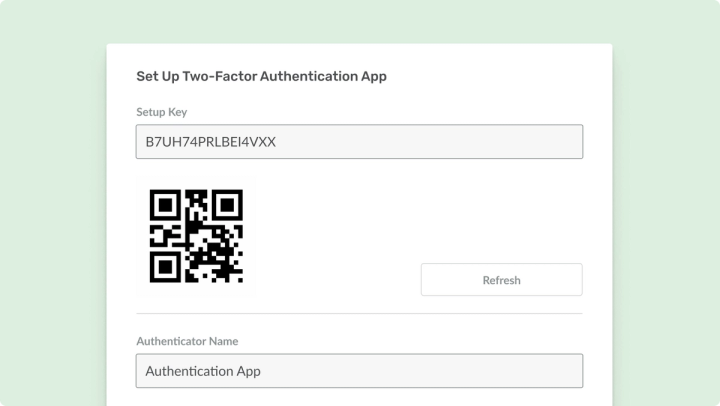Viewport: 720px width, 406px height.
Task: Click the QR code's top-left finder square
Action: (x=164, y=204)
